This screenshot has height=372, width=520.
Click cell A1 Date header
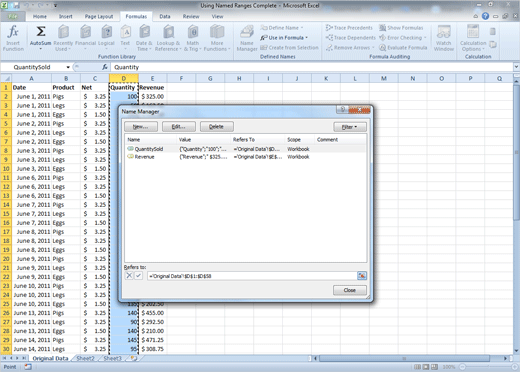[x=31, y=88]
